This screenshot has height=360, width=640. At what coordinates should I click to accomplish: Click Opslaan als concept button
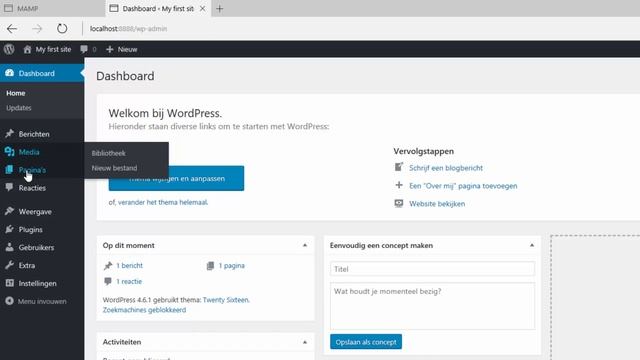point(366,342)
